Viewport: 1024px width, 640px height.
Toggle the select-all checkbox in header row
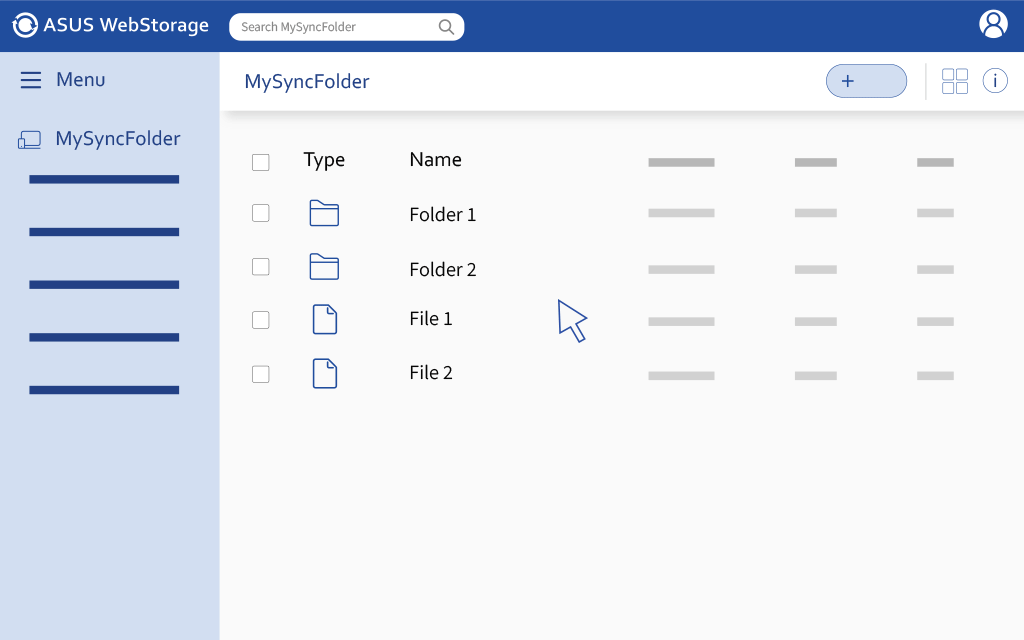261,162
